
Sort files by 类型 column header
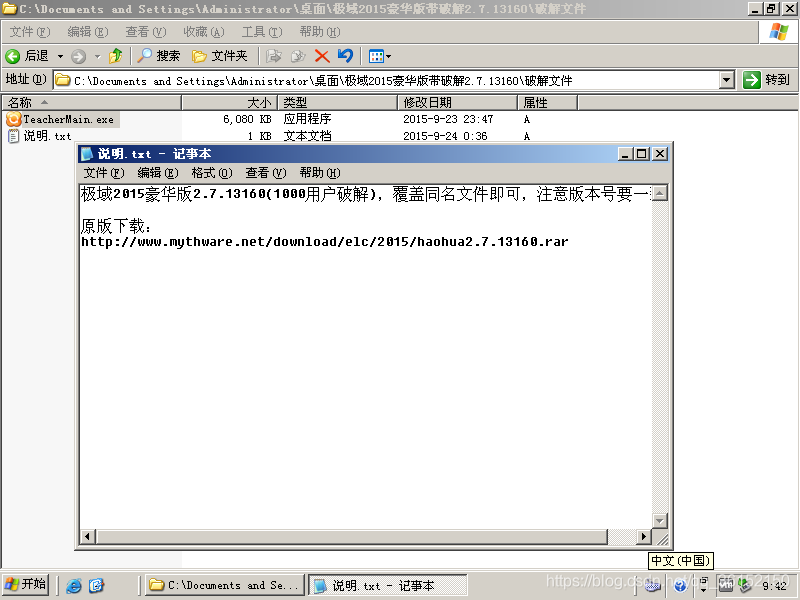point(337,103)
